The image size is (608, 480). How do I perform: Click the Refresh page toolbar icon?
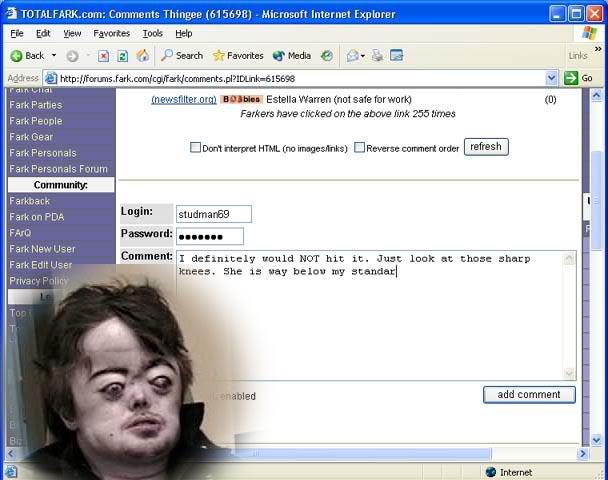coord(123,56)
